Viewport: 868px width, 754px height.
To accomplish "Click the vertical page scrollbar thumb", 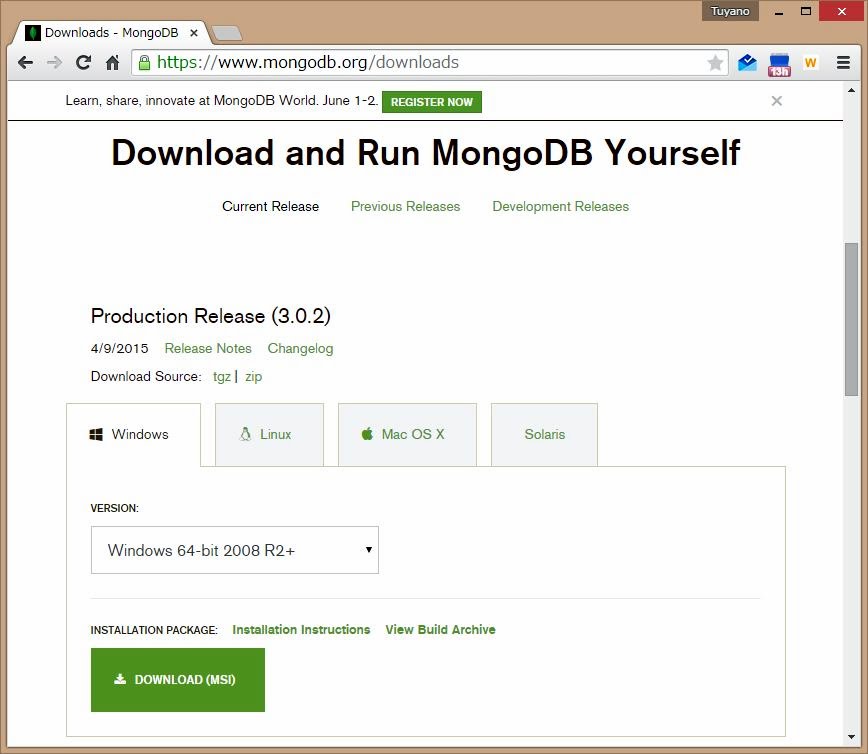I will click(x=851, y=318).
